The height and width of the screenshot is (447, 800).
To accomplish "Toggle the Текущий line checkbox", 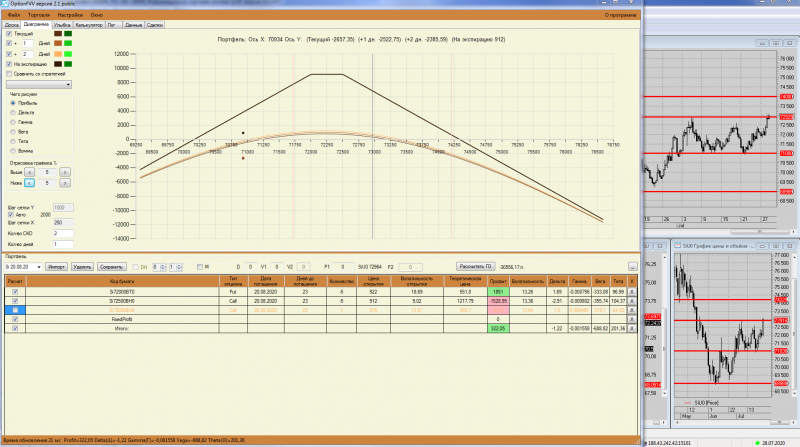I will point(9,34).
